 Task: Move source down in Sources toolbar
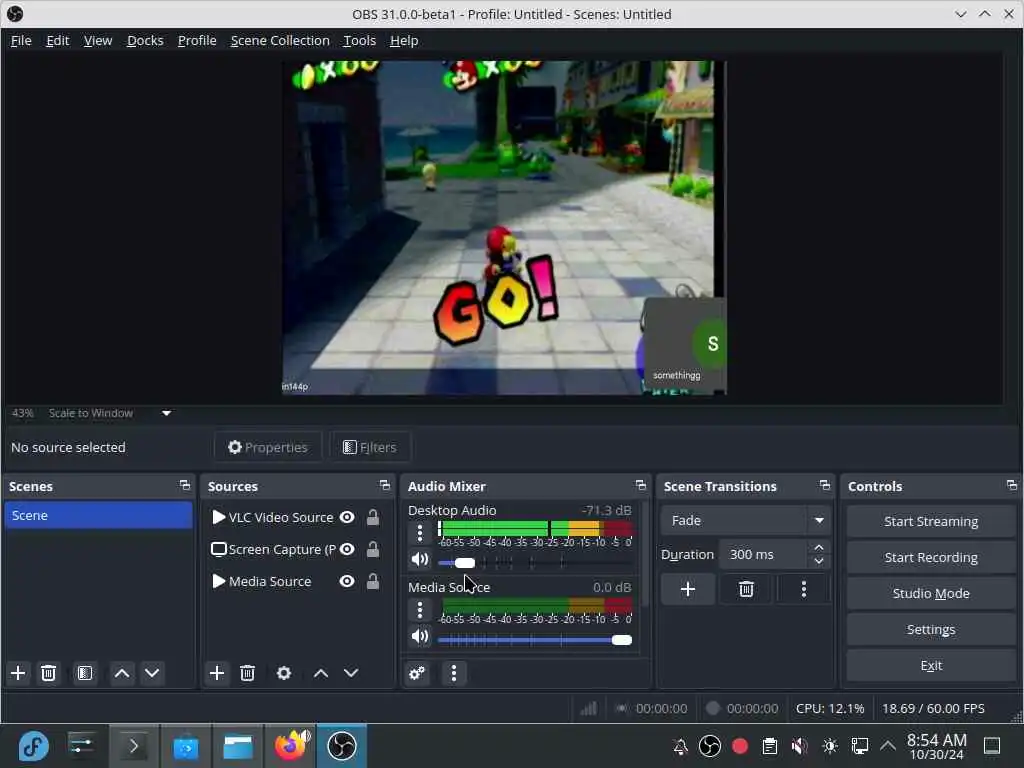[351, 673]
